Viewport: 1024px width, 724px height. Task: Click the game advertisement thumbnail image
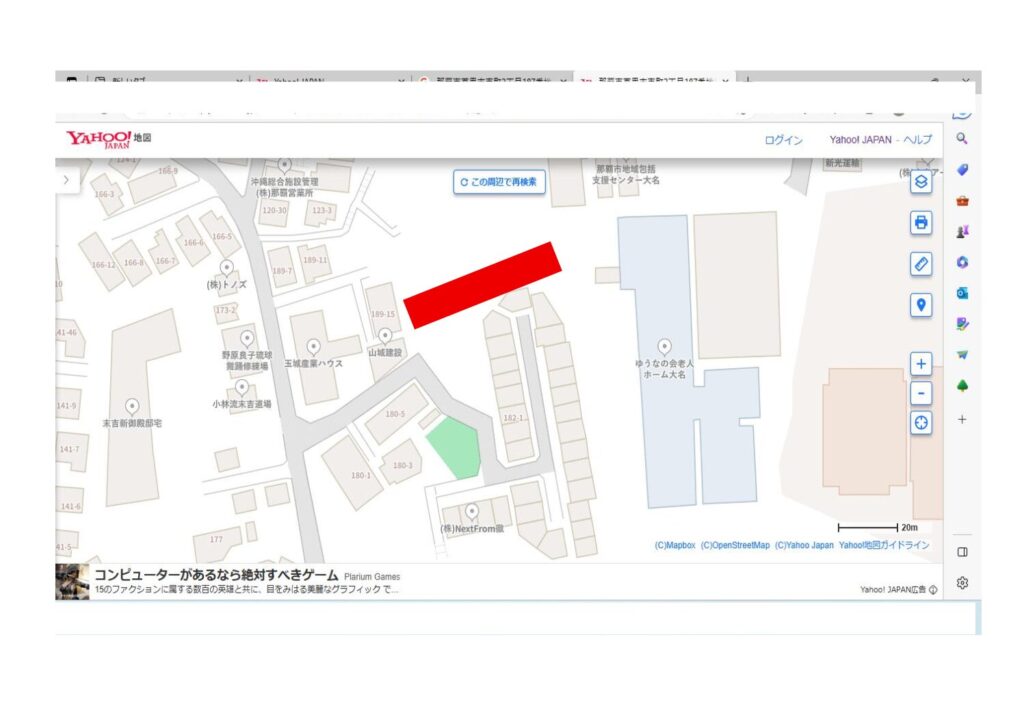click(72, 582)
